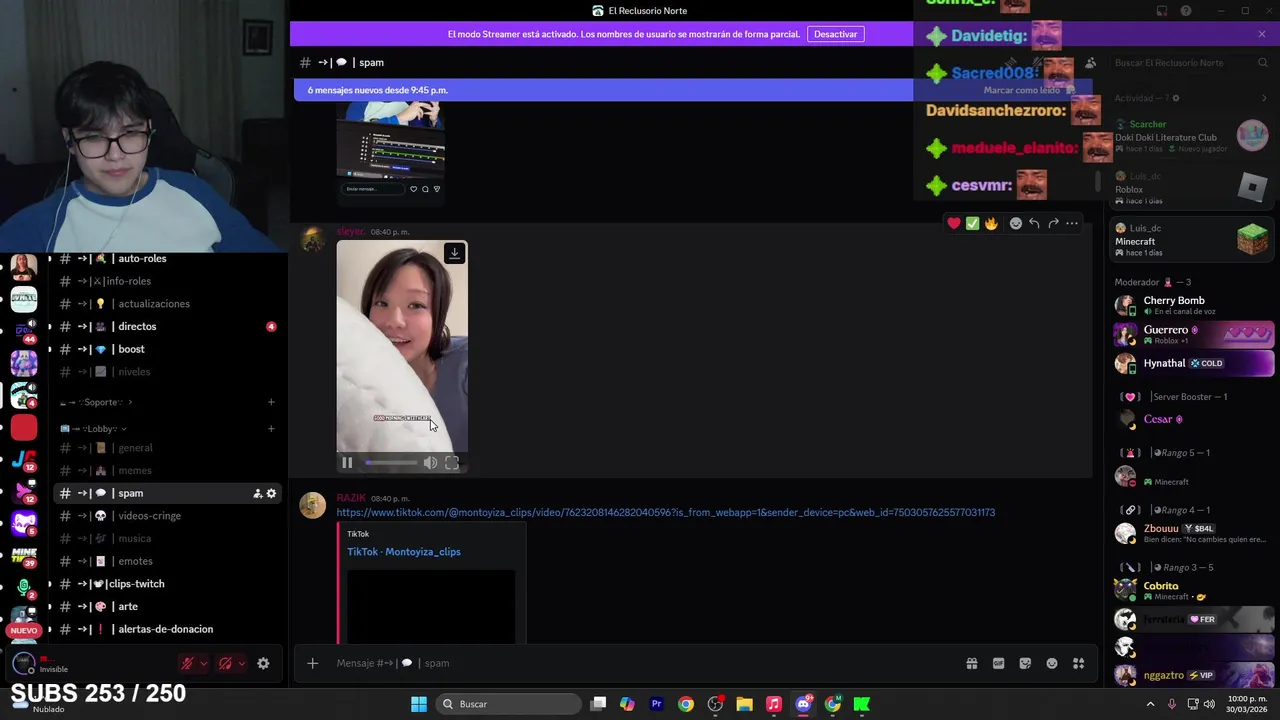
Task: Open the red square server icon
Action: click(x=24, y=428)
